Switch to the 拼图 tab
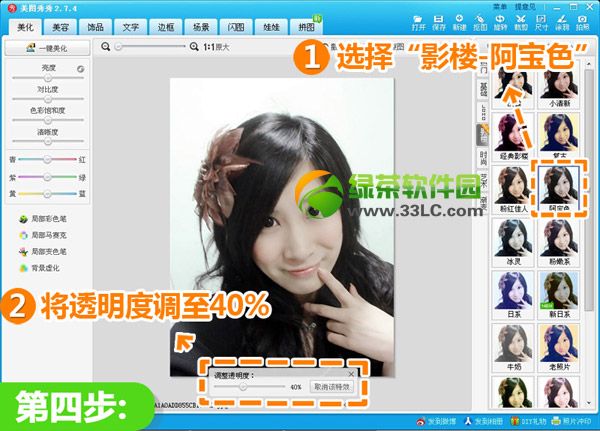This screenshot has width=600, height=431. pos(306,27)
